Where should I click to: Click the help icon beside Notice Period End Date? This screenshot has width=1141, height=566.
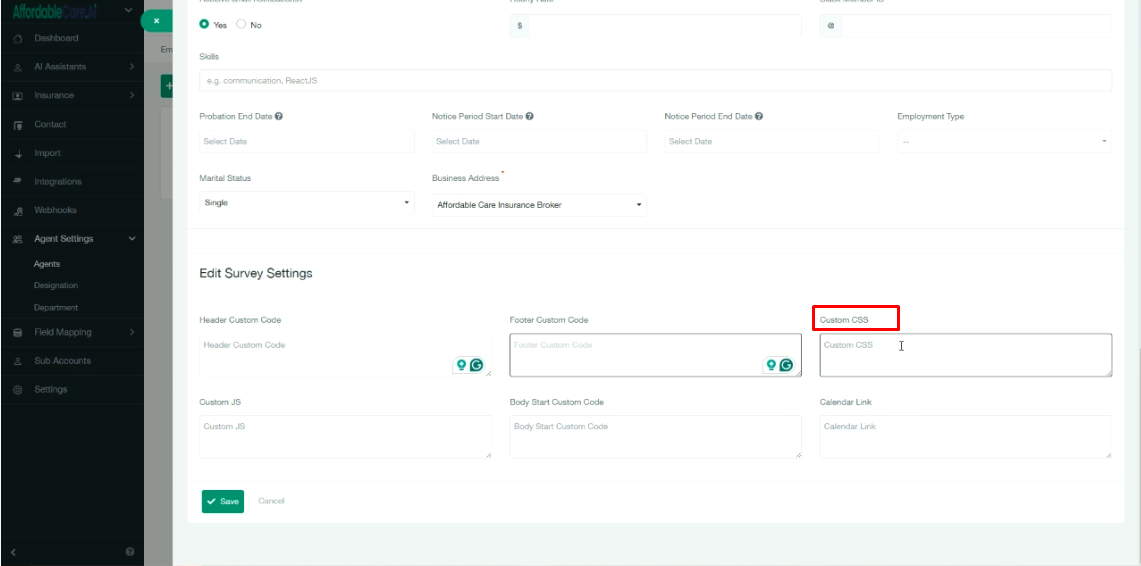(760, 116)
